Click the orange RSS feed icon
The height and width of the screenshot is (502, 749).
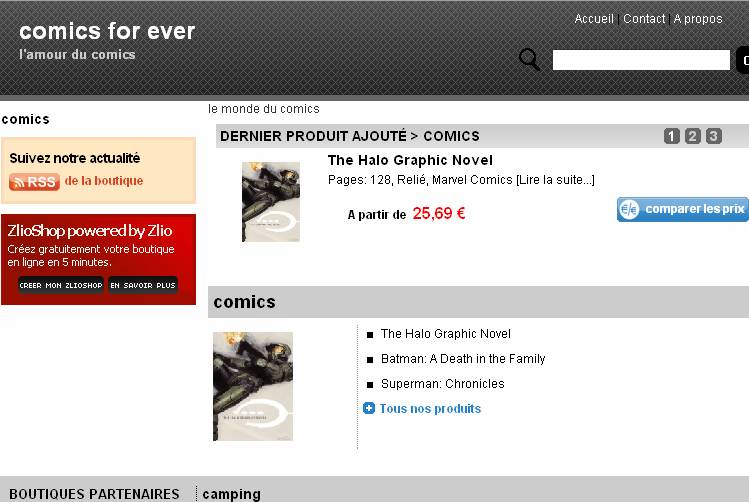[x=34, y=182]
